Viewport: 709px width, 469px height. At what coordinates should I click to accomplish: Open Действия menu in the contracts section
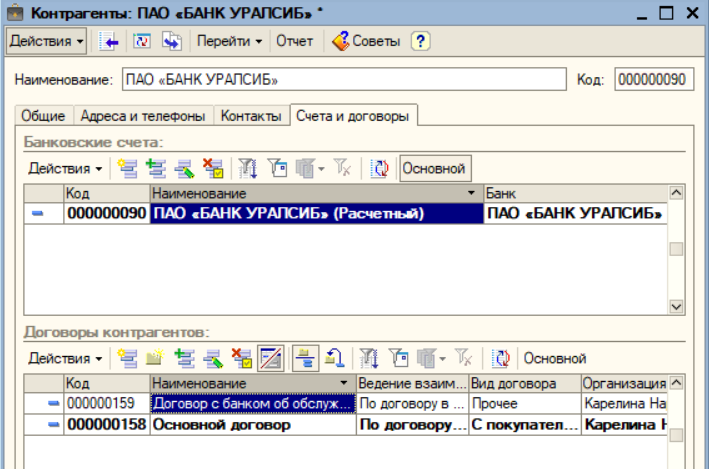[x=65, y=358]
